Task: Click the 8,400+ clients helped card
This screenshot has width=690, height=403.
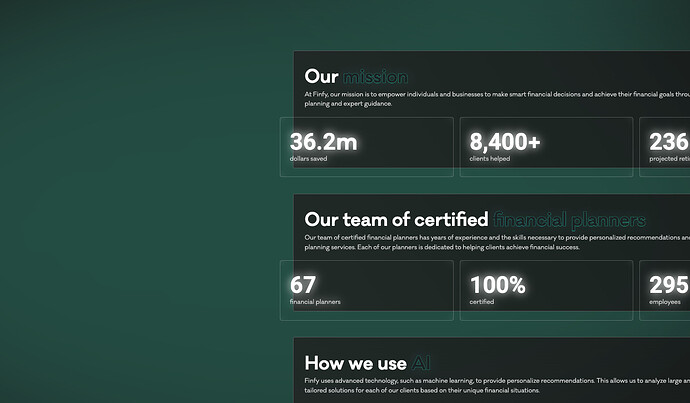Action: point(547,147)
